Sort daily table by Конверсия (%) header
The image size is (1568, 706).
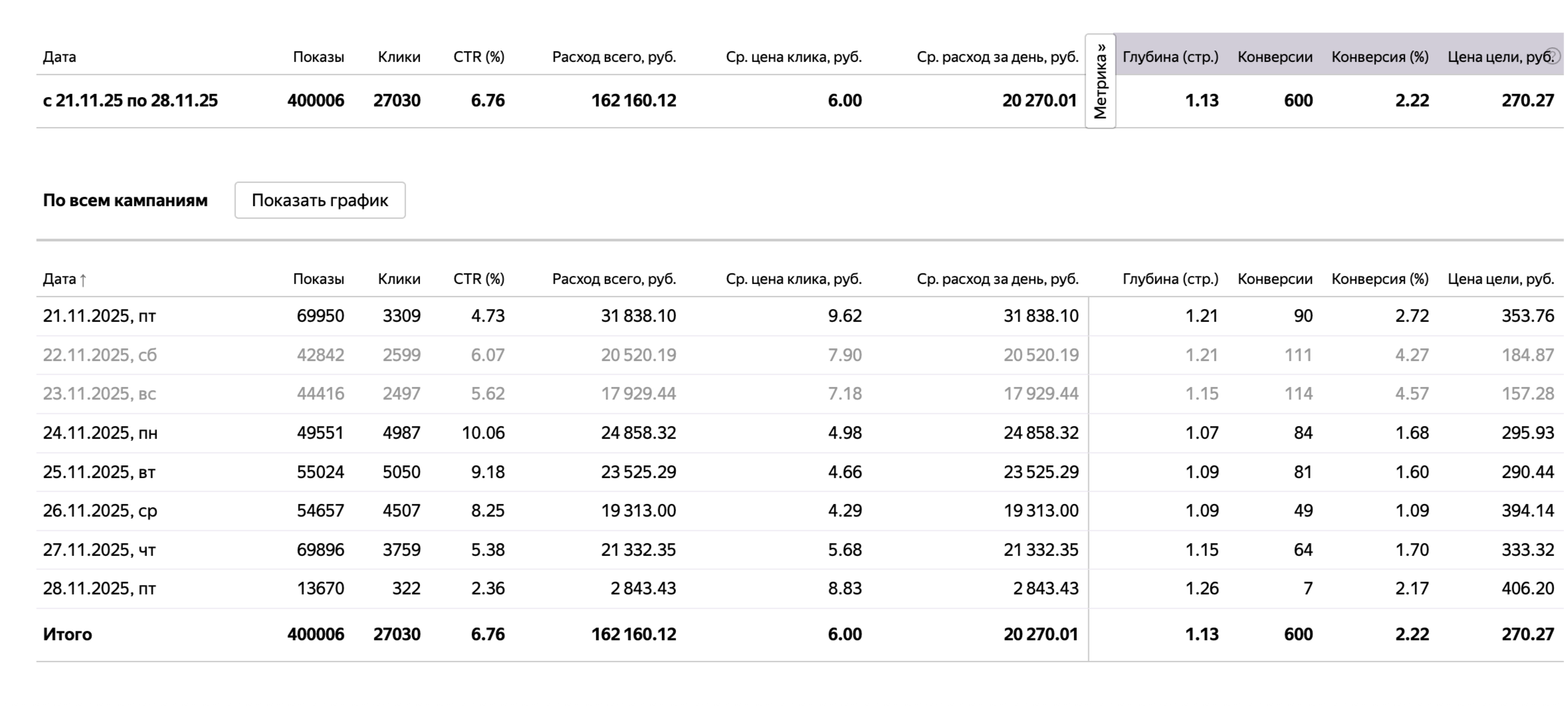pyautogui.click(x=1379, y=279)
